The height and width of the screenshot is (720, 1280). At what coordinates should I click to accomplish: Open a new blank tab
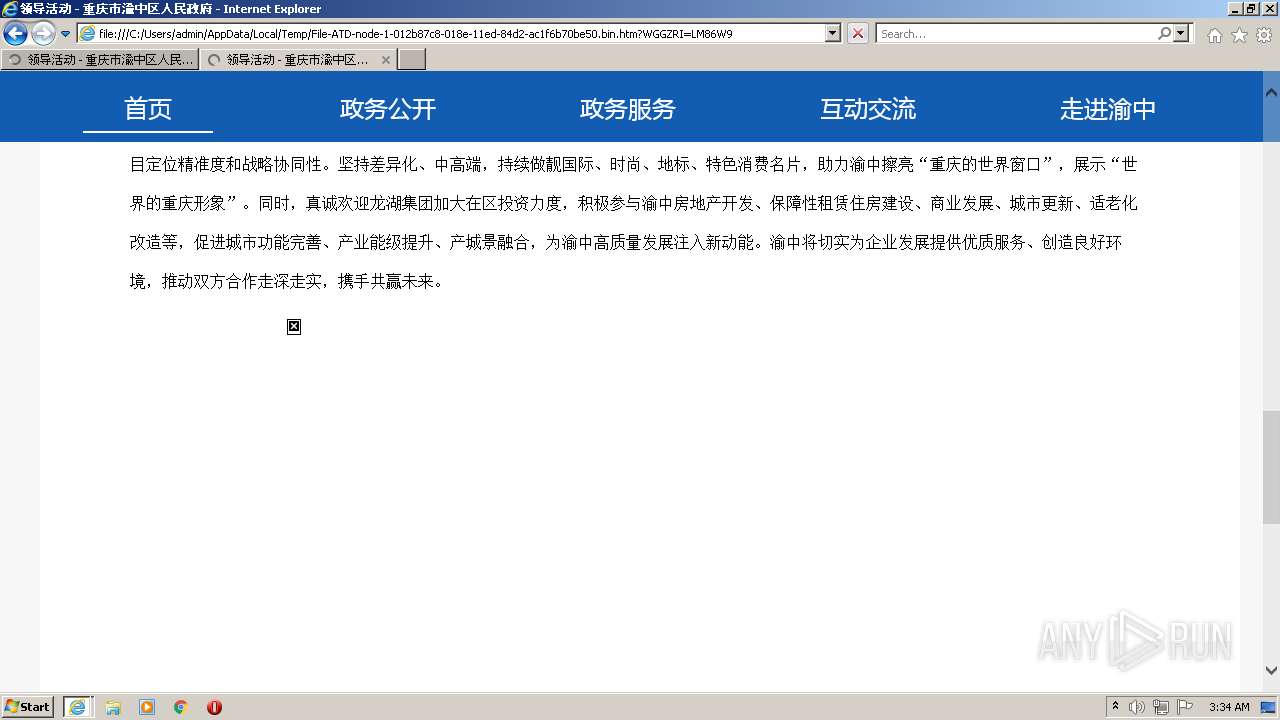(x=412, y=59)
